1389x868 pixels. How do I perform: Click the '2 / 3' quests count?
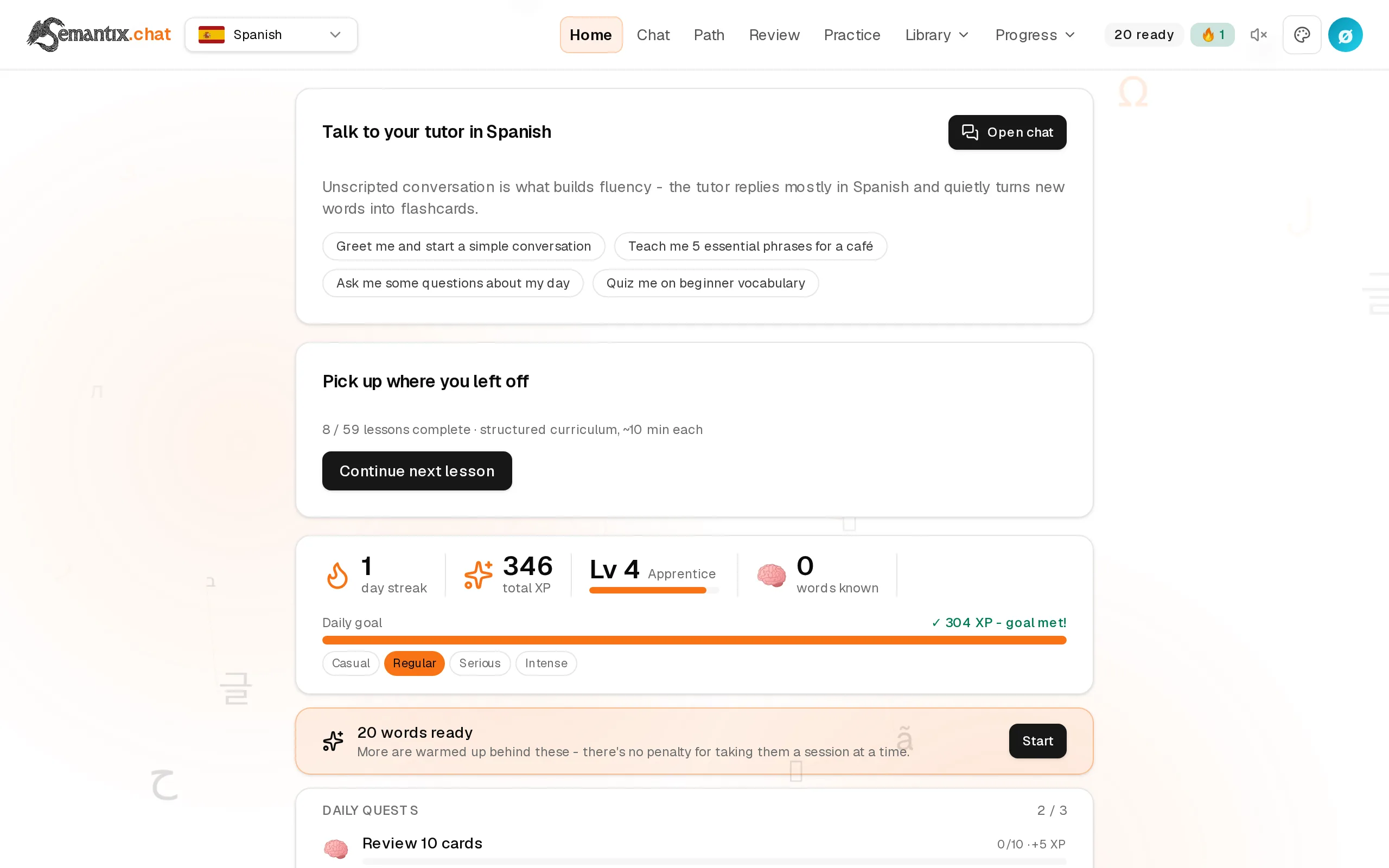point(1052,810)
